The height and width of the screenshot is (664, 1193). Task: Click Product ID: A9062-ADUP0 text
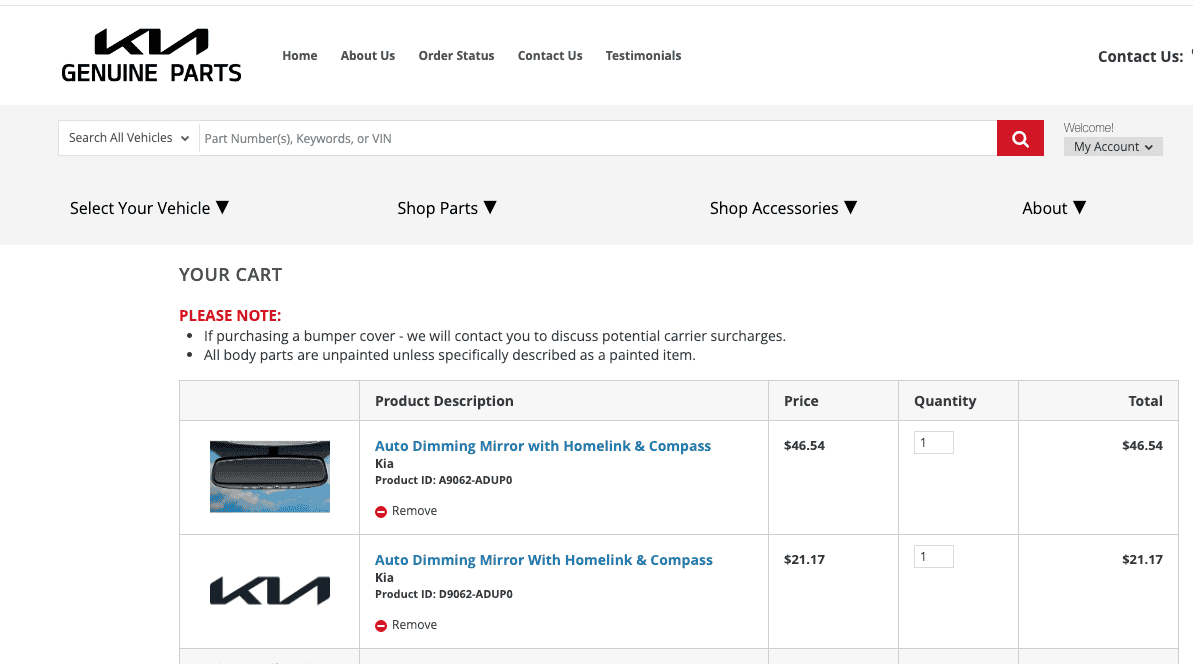(444, 480)
